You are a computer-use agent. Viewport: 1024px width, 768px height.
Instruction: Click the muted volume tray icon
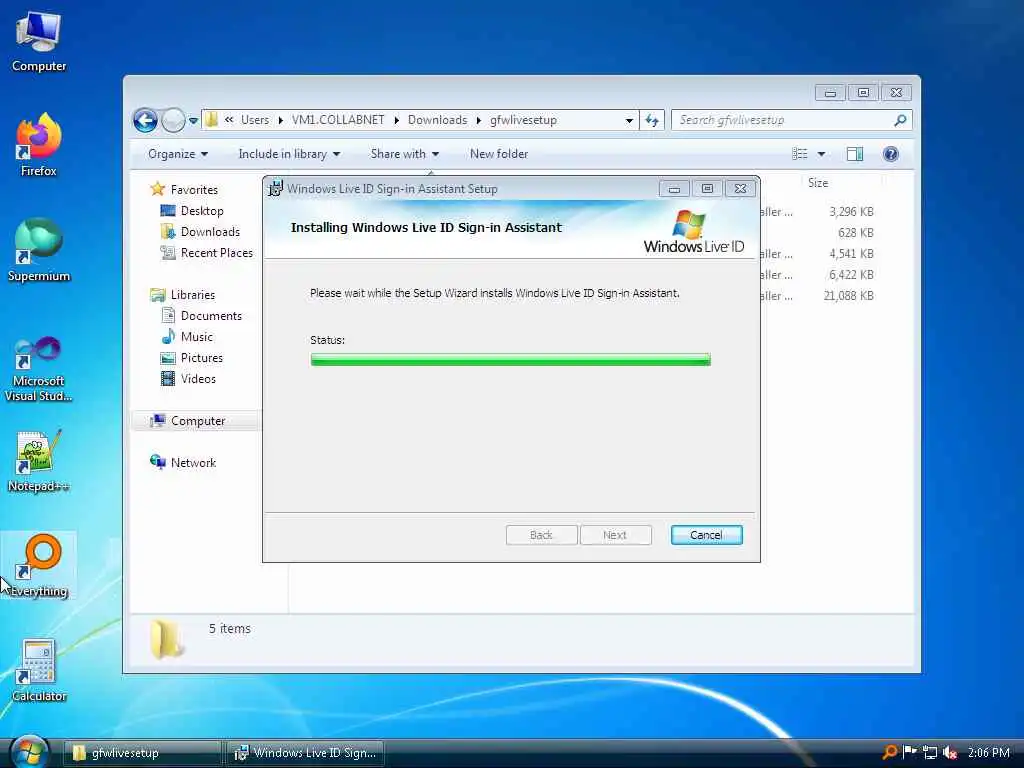(950, 752)
